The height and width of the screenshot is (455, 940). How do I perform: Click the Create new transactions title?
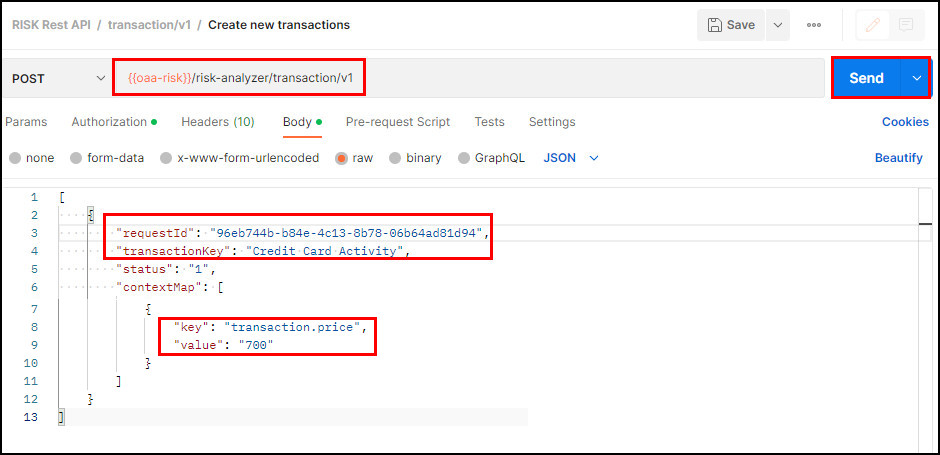point(279,25)
